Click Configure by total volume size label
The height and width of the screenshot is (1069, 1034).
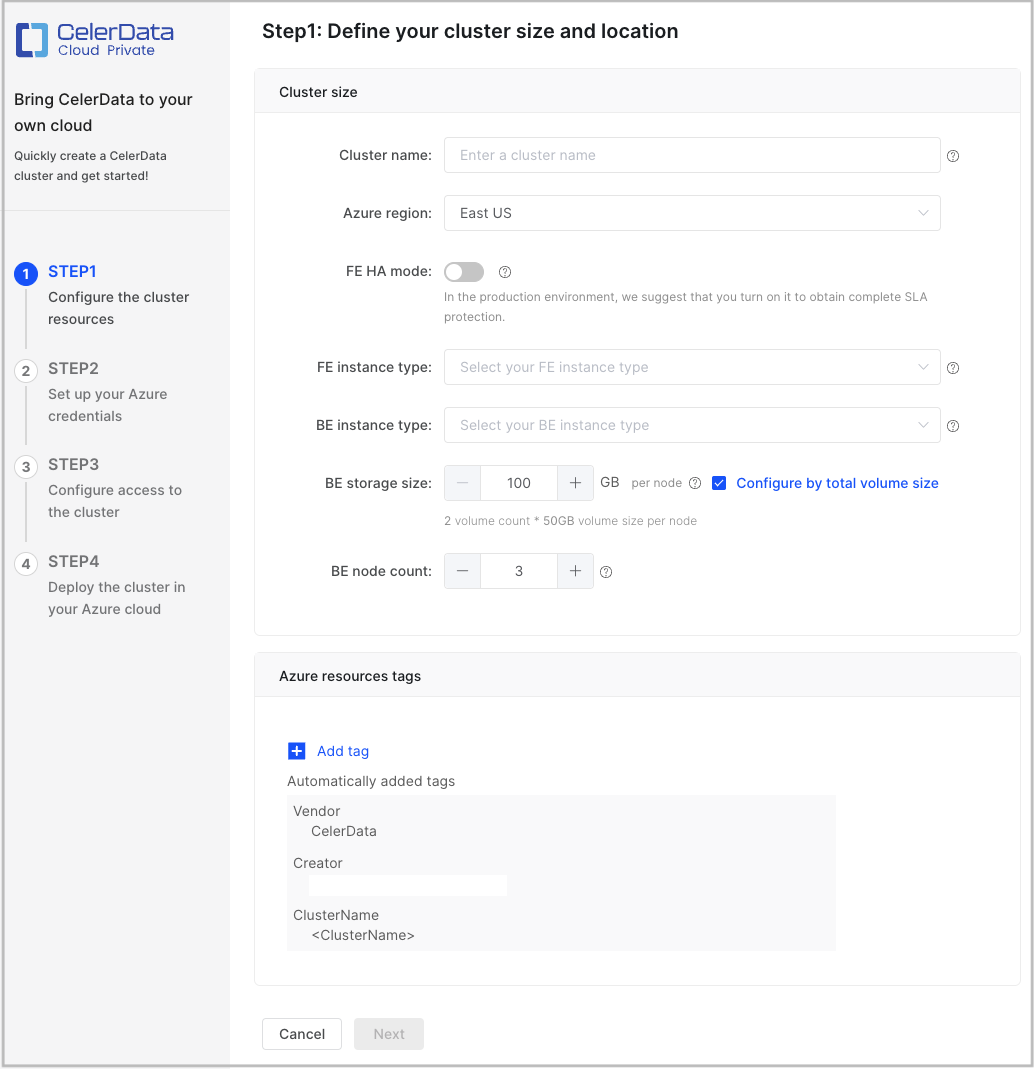tap(837, 483)
